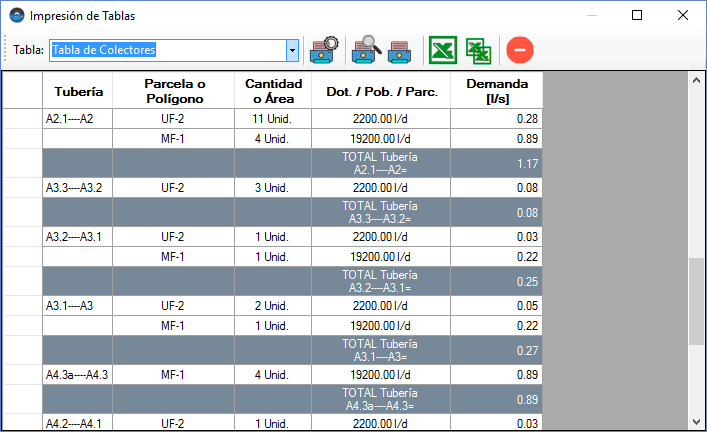707x432 pixels.
Task: Maximize the Impresión de Tablas window
Action: point(637,15)
